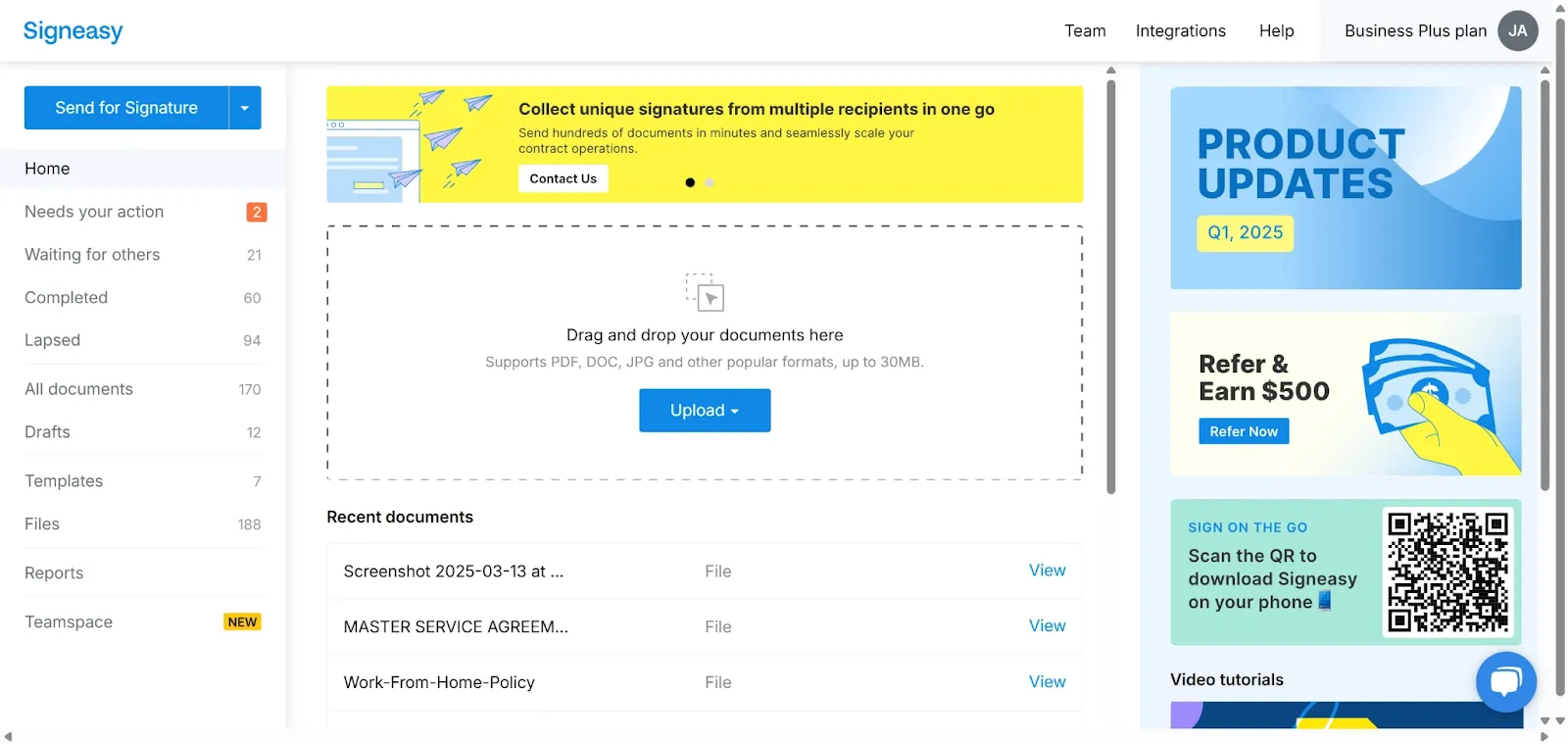This screenshot has height=744, width=1568.
Task: Go to Home in the sidebar
Action: (x=143, y=169)
